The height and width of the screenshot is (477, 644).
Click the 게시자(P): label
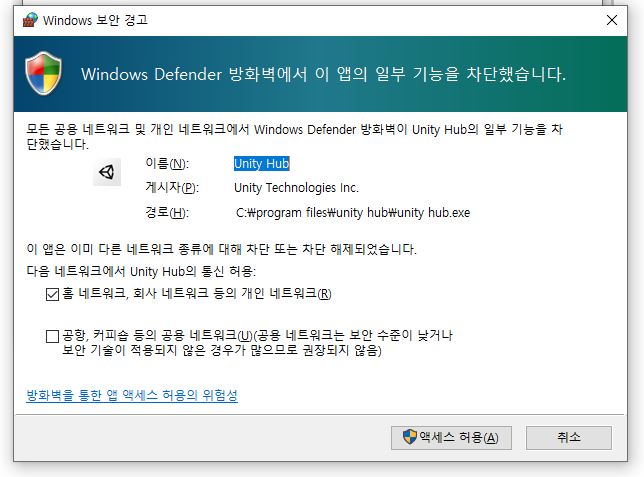(x=172, y=188)
